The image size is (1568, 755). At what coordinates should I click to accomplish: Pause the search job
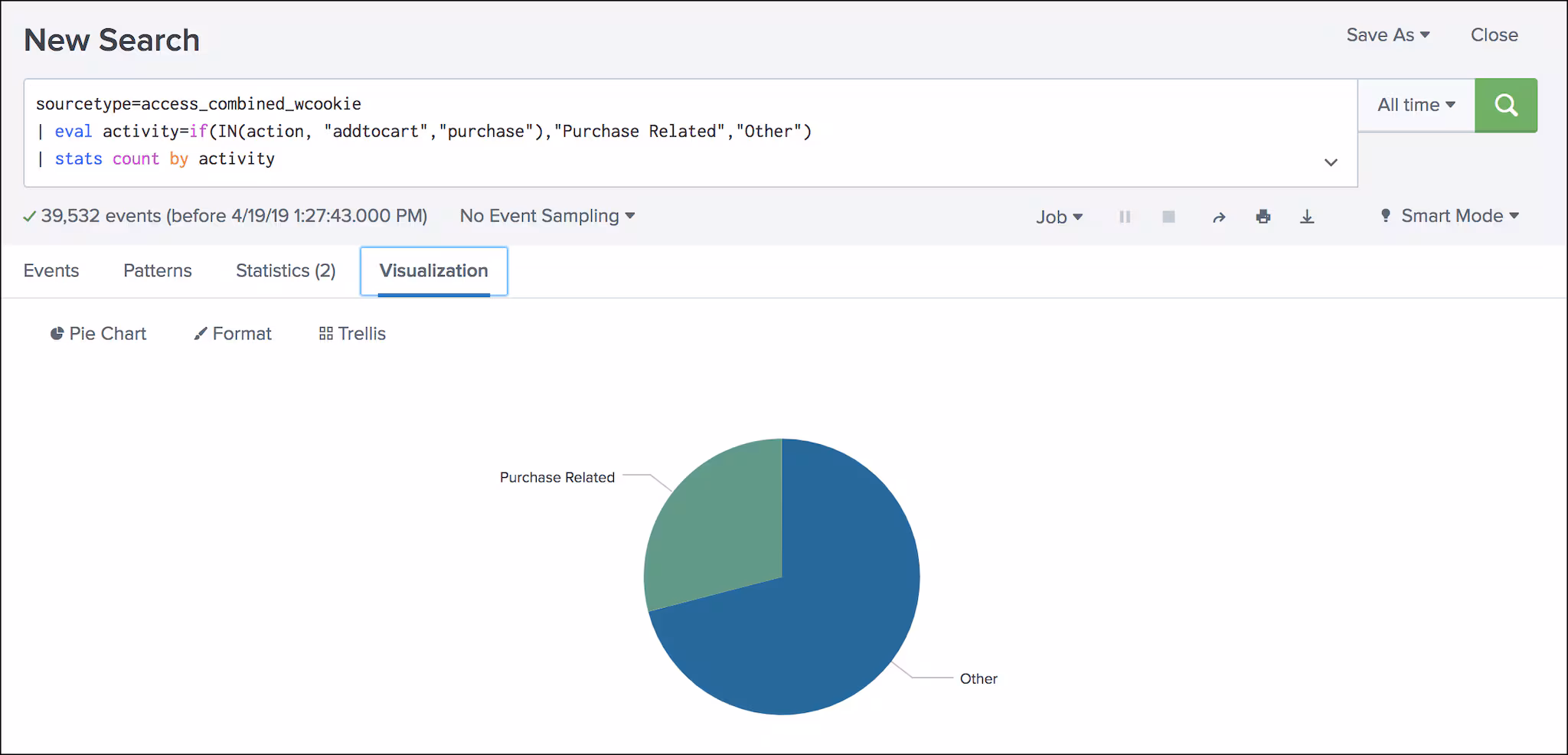(x=1124, y=217)
